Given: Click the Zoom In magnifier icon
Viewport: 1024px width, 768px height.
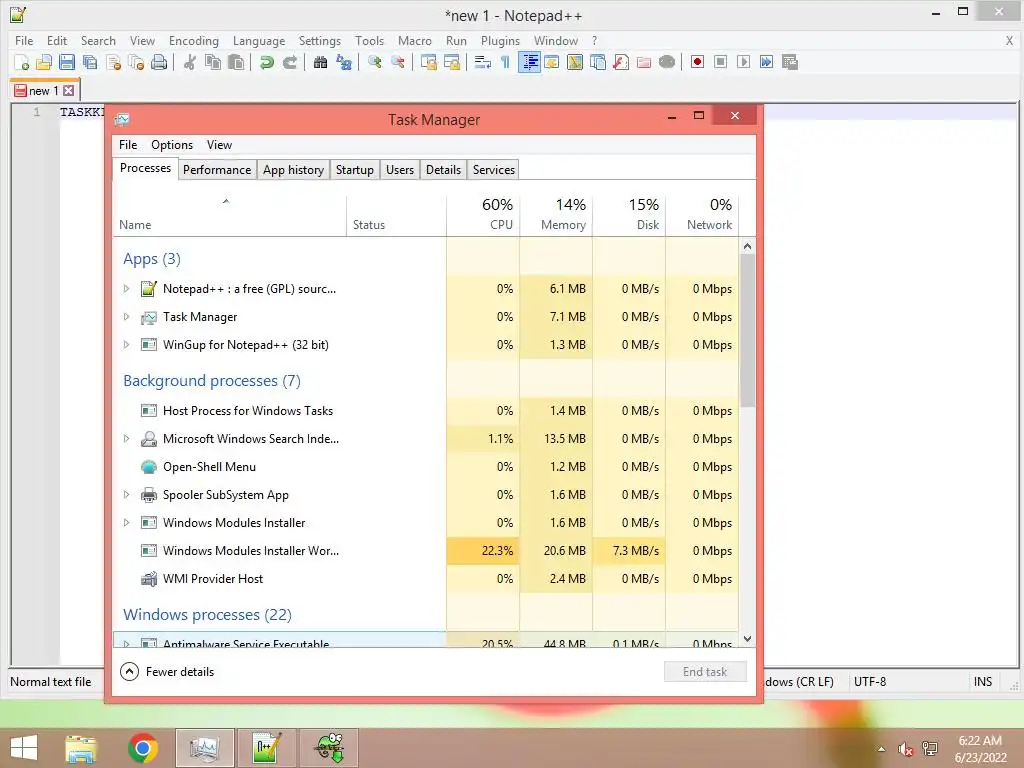Looking at the screenshot, I should pyautogui.click(x=374, y=63).
